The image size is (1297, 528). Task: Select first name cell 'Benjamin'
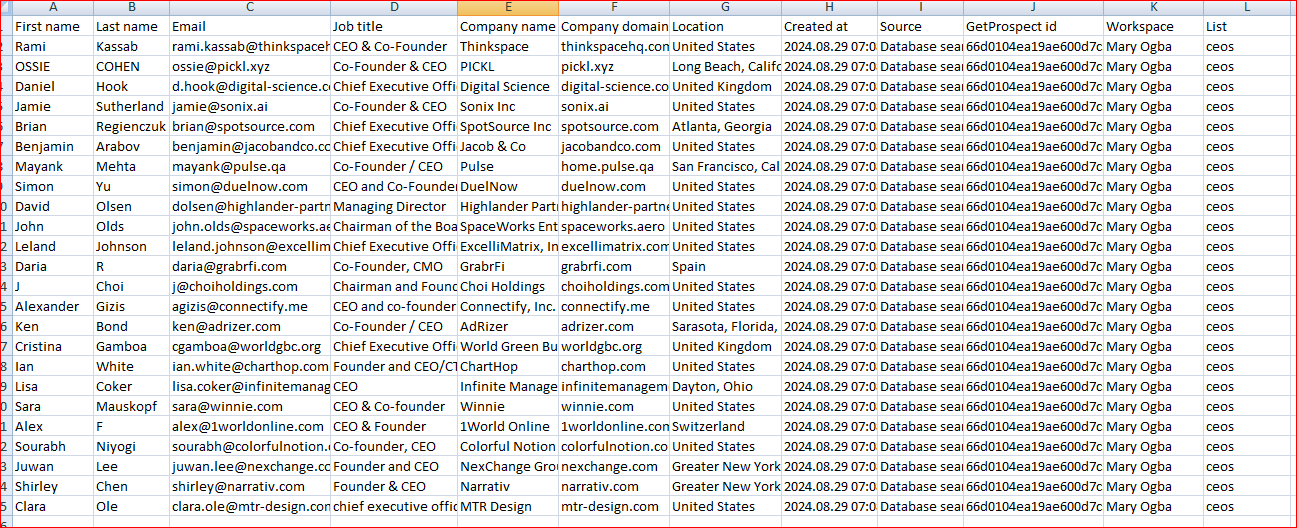pos(52,146)
